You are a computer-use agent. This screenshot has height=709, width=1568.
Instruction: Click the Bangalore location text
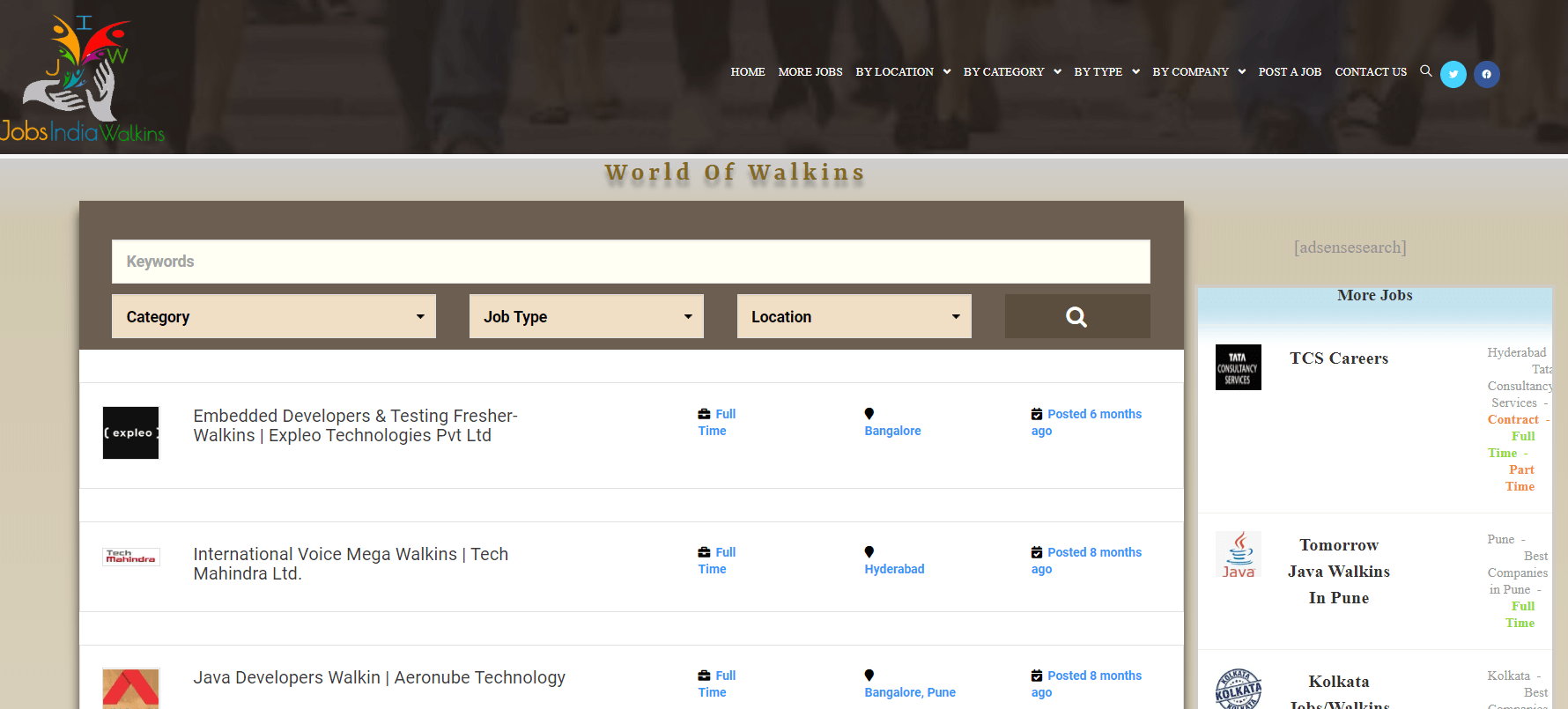click(x=892, y=431)
